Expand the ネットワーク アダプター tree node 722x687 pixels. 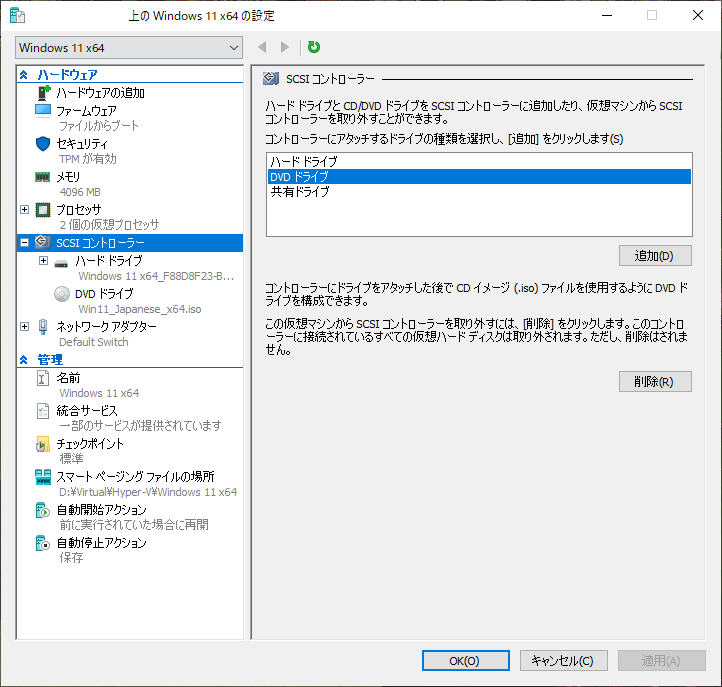point(24,326)
